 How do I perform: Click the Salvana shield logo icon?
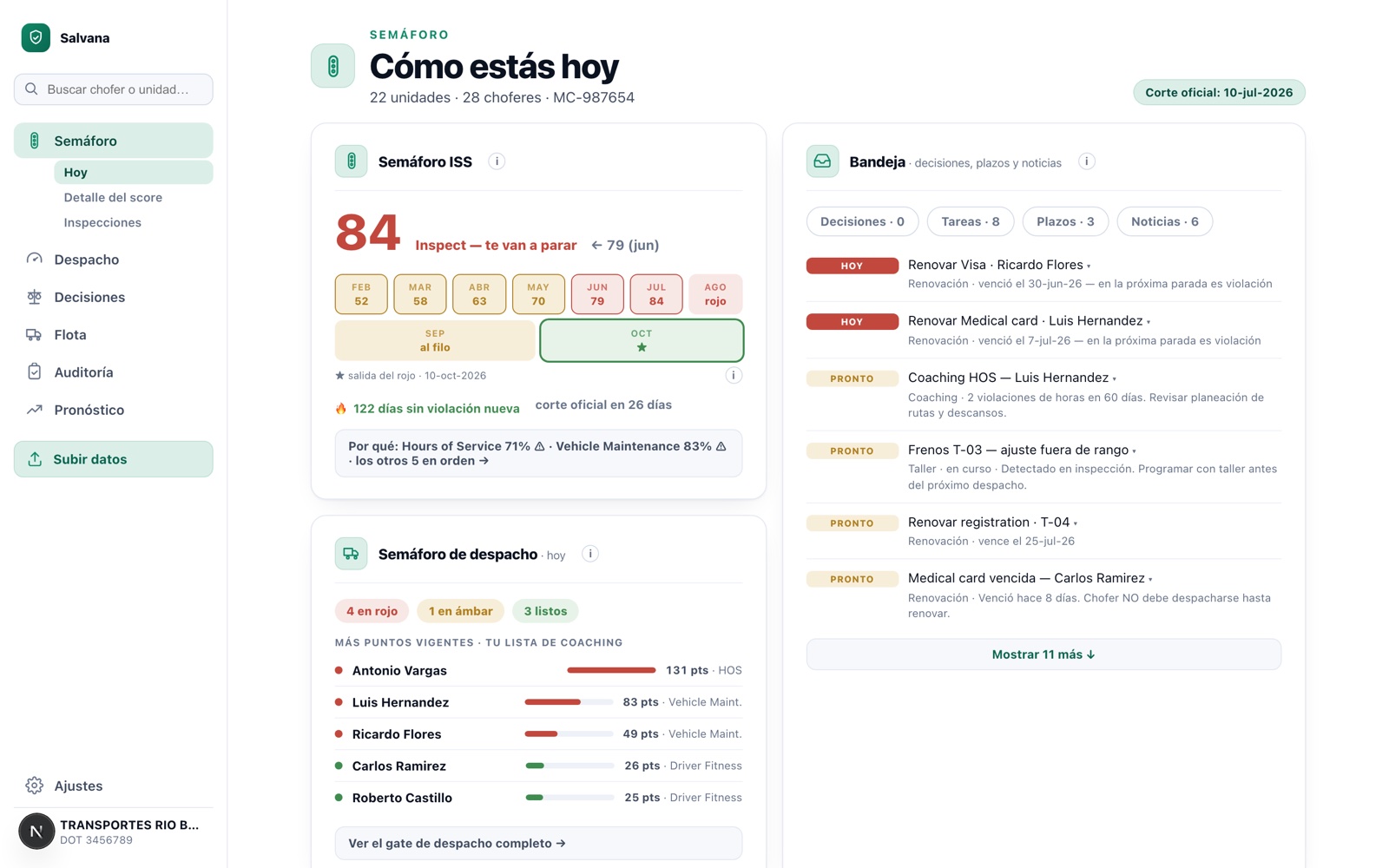pos(36,37)
